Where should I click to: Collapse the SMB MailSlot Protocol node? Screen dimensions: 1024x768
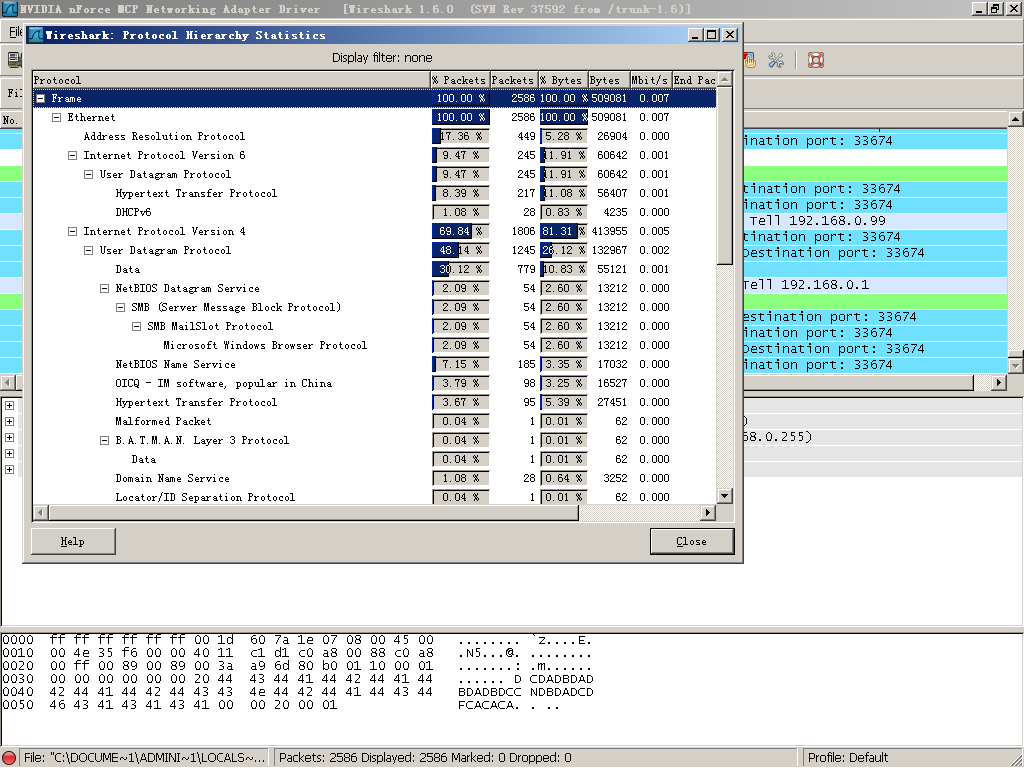coord(137,327)
